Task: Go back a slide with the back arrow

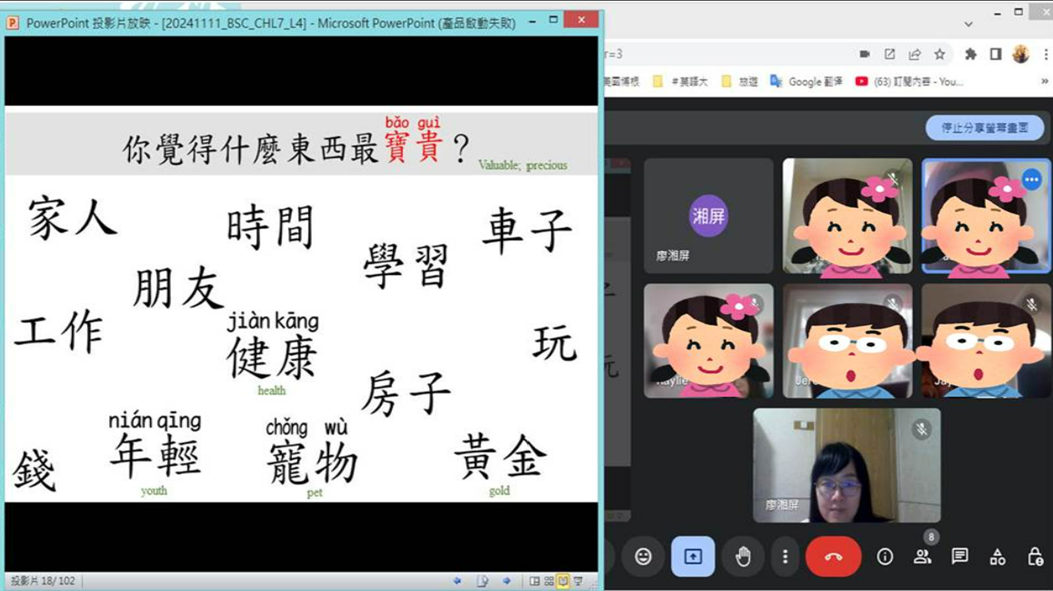Action: (x=458, y=579)
